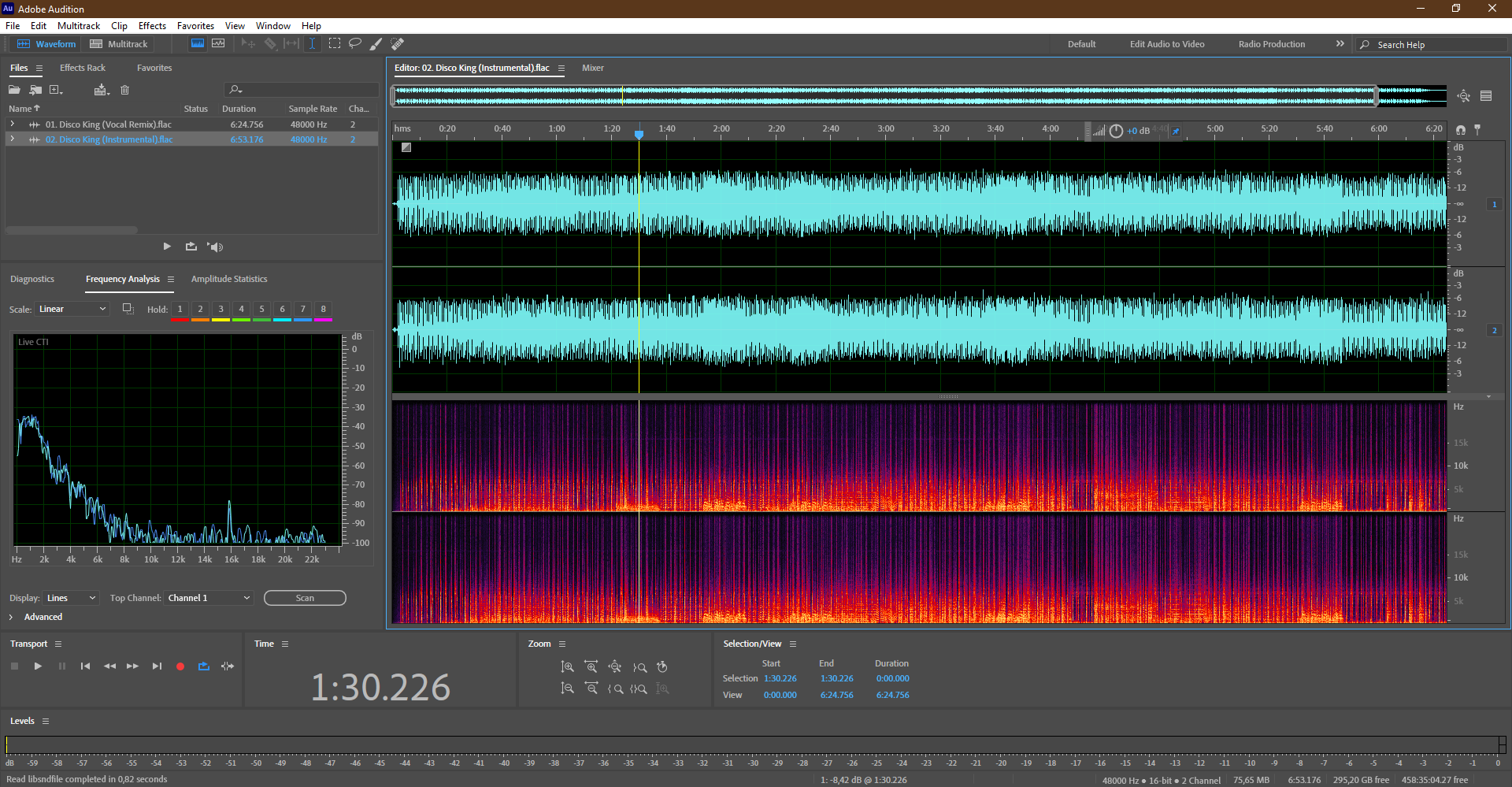The height and width of the screenshot is (787, 1512).
Task: Show the spectral frequency display
Action: point(198,44)
